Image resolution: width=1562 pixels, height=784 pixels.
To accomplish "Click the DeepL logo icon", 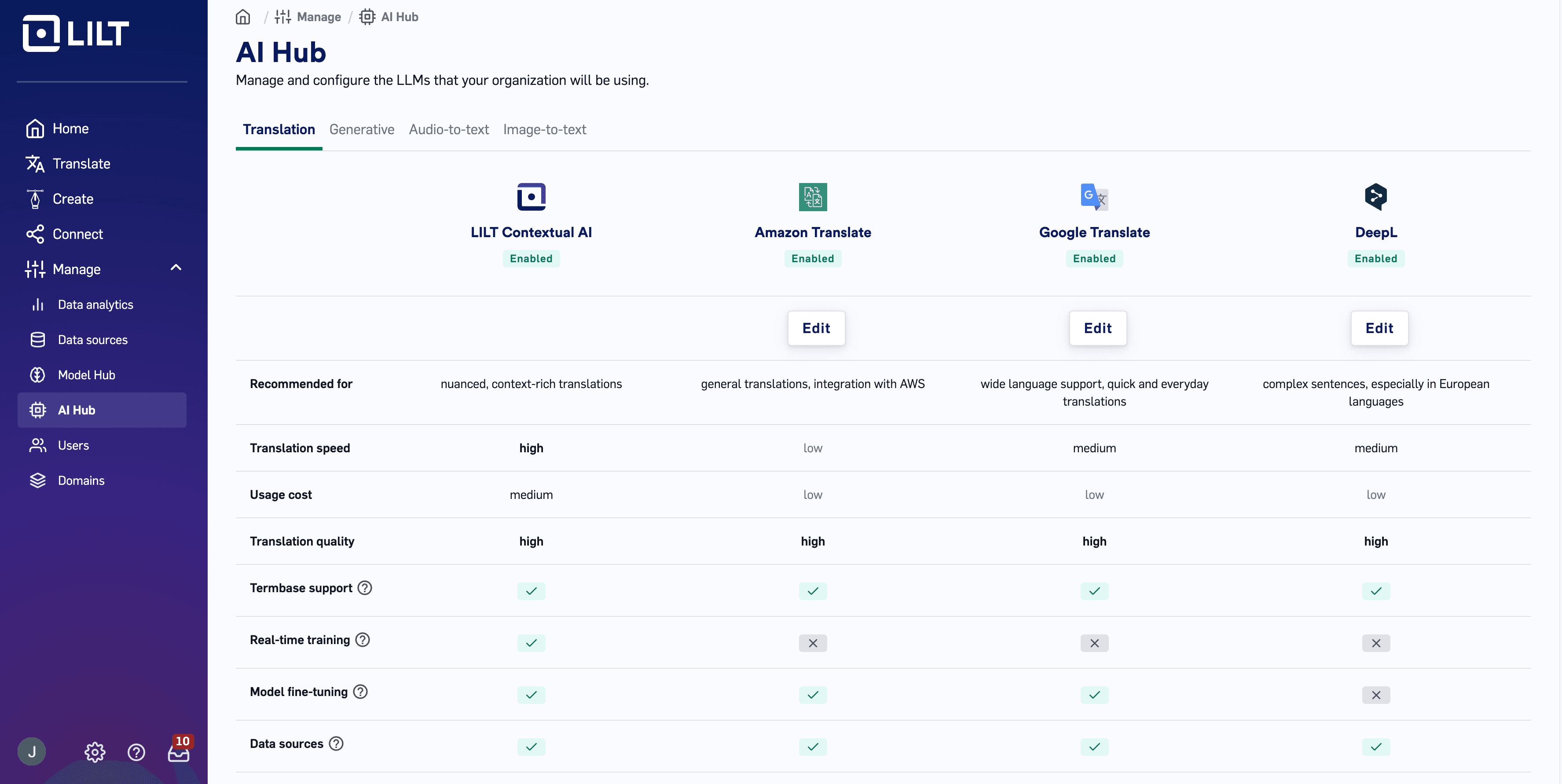I will (x=1376, y=197).
